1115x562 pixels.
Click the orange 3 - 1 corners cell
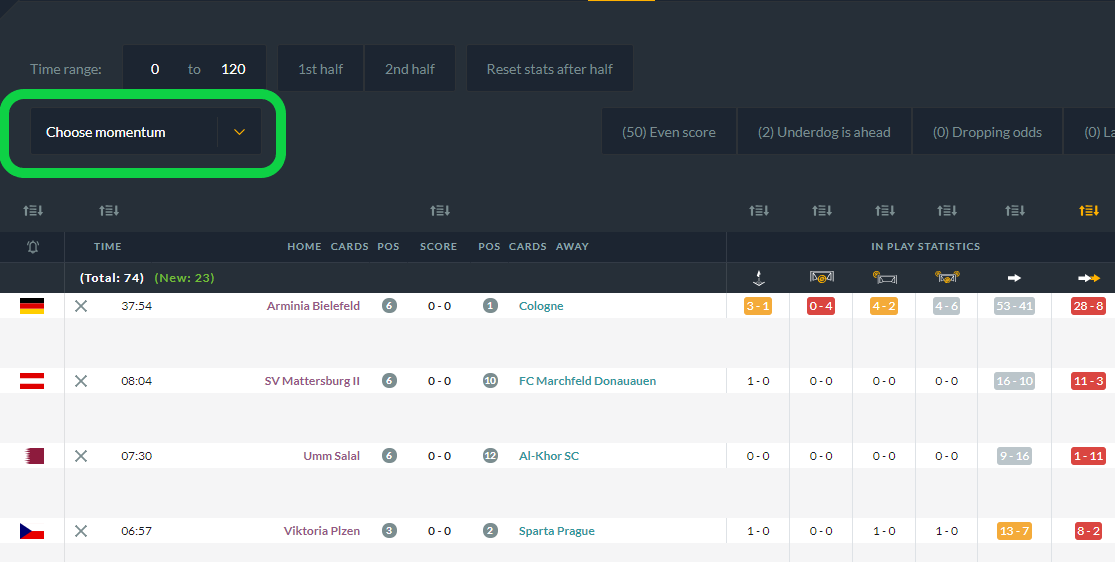click(758, 306)
